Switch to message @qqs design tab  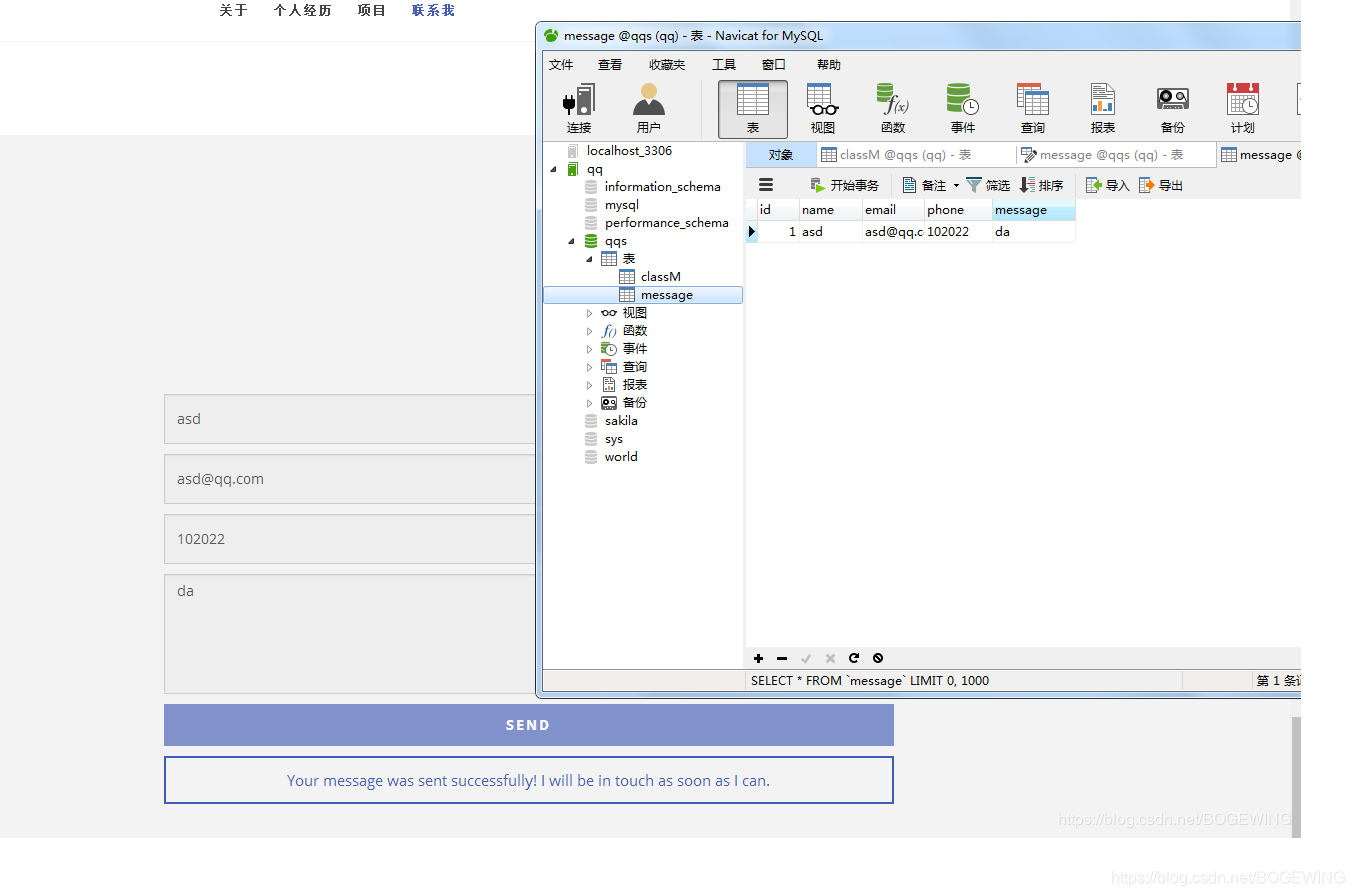pyautogui.click(x=1116, y=155)
